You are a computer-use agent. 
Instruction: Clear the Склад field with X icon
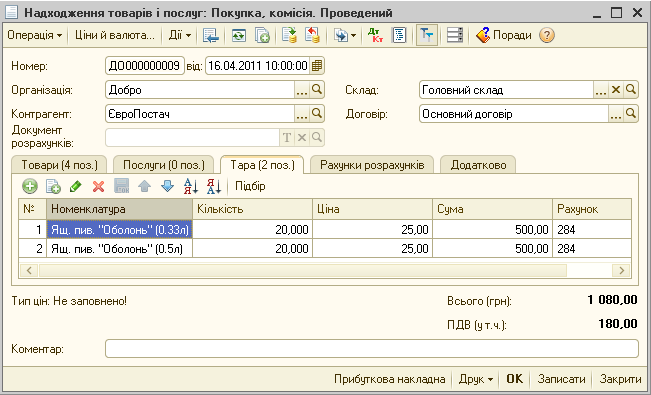[616, 90]
